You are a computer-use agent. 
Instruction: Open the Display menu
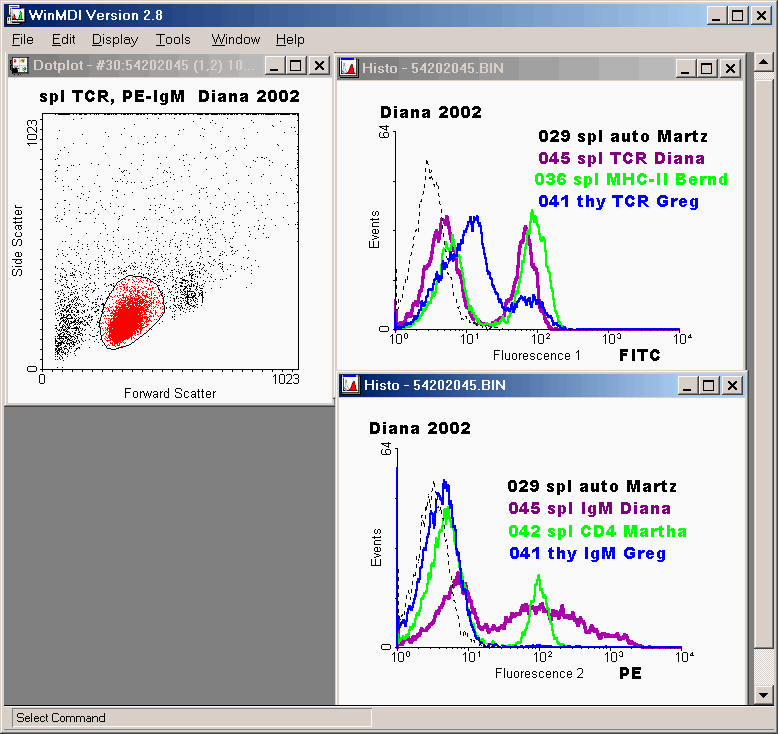(x=115, y=40)
